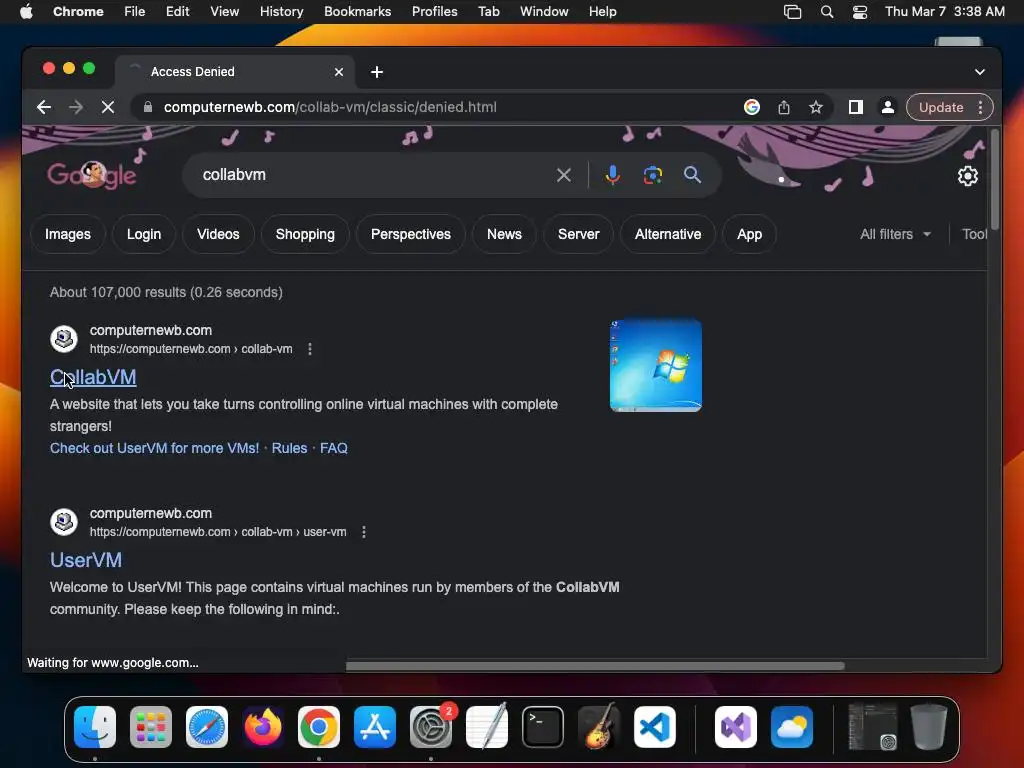Open the Bookmarks menu

[357, 12]
